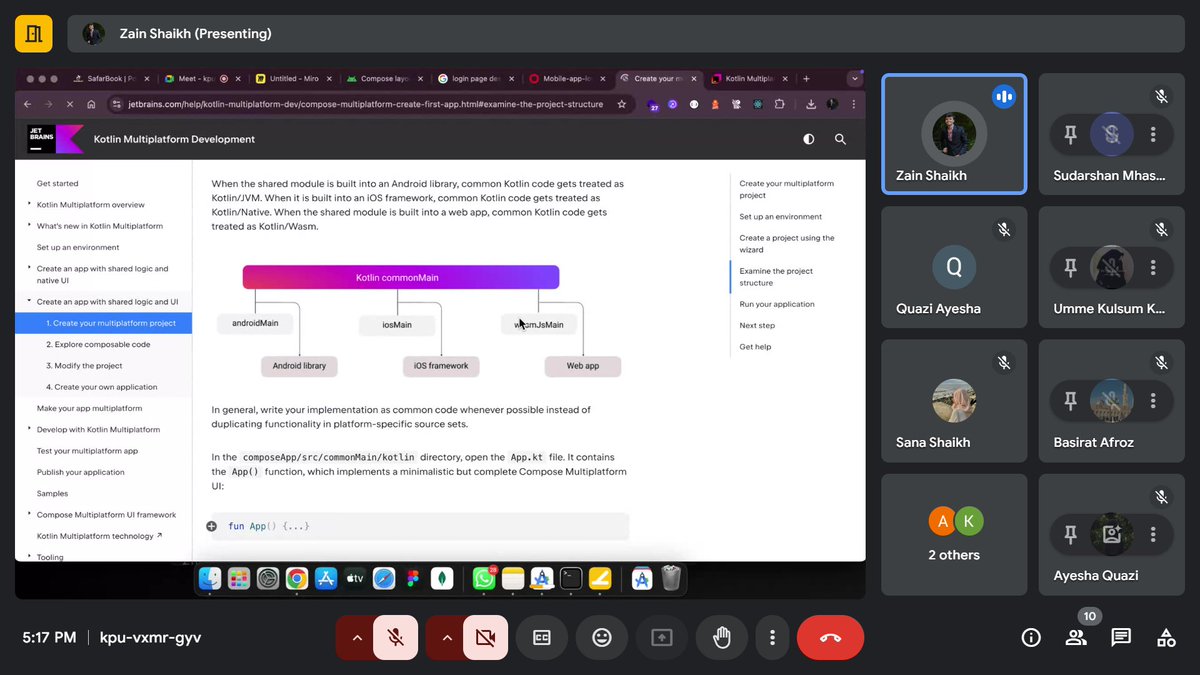Open video settings arrow beside camera
This screenshot has height=675, width=1200.
pyautogui.click(x=446, y=637)
